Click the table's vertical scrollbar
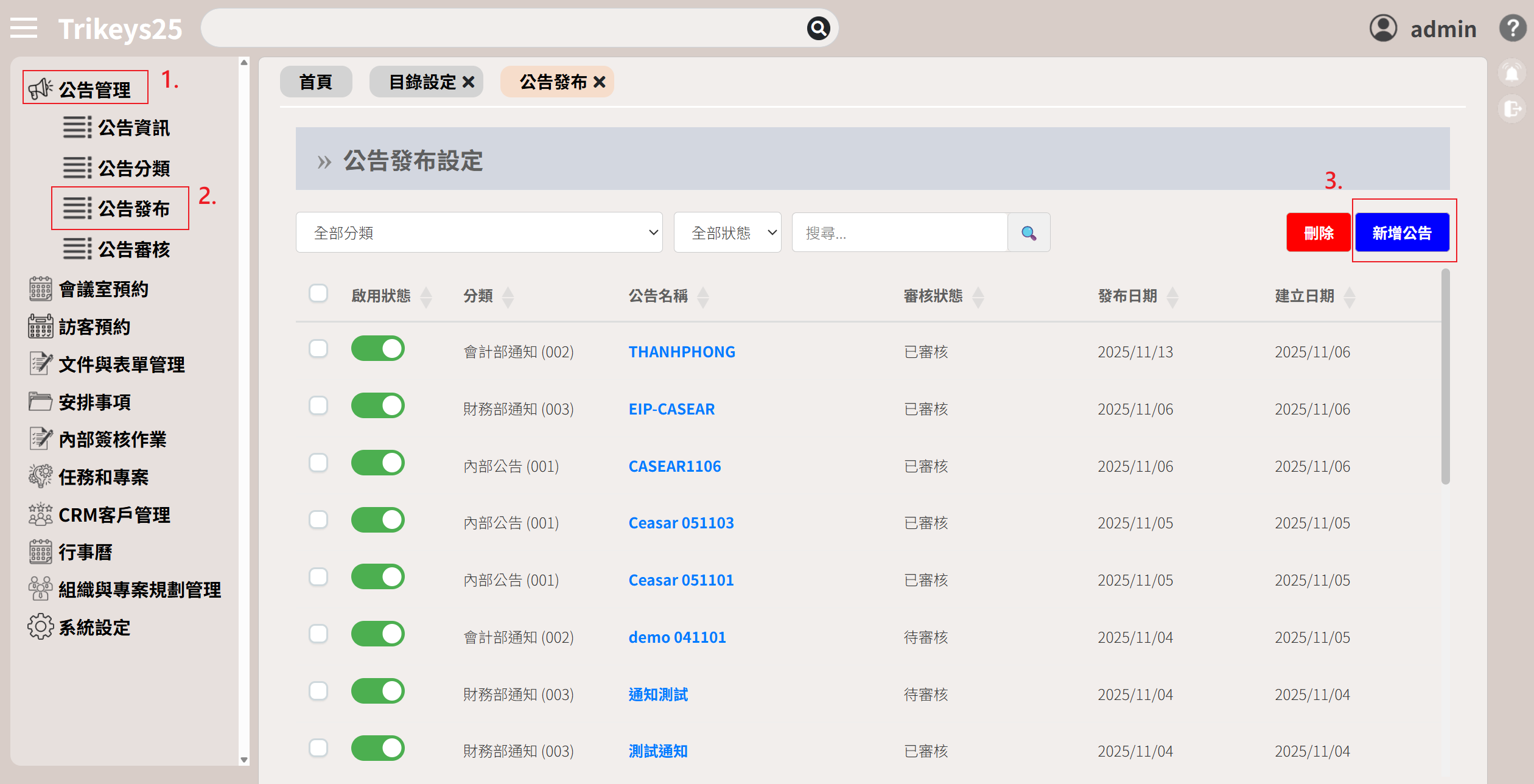This screenshot has height=784, width=1534. click(x=1445, y=377)
